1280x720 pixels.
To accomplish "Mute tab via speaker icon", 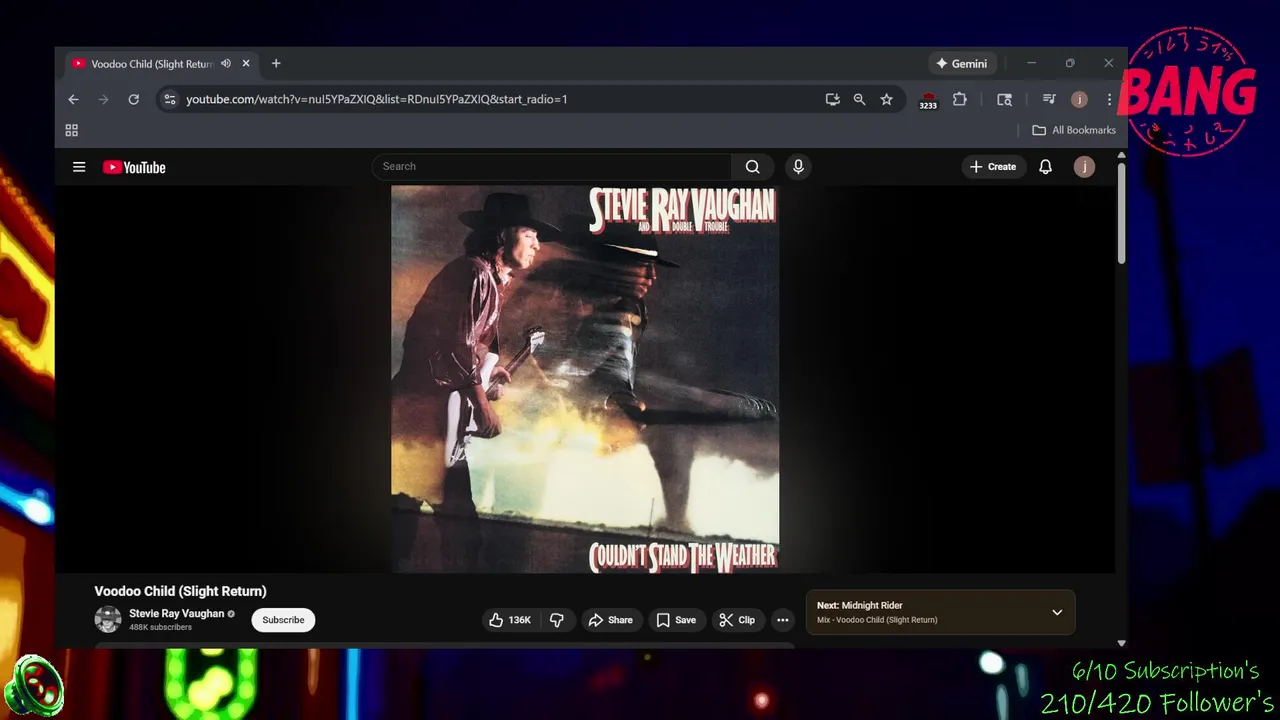I will 226,63.
